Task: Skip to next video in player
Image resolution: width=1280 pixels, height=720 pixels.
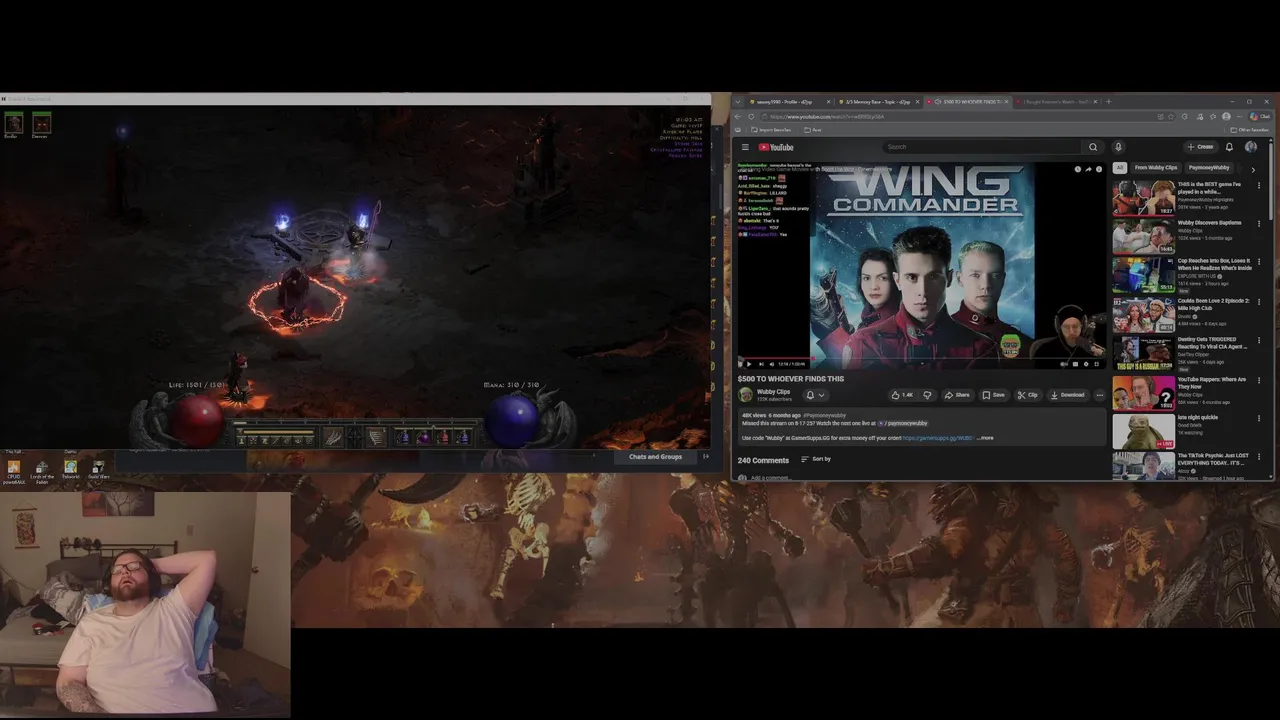Action: pos(760,364)
